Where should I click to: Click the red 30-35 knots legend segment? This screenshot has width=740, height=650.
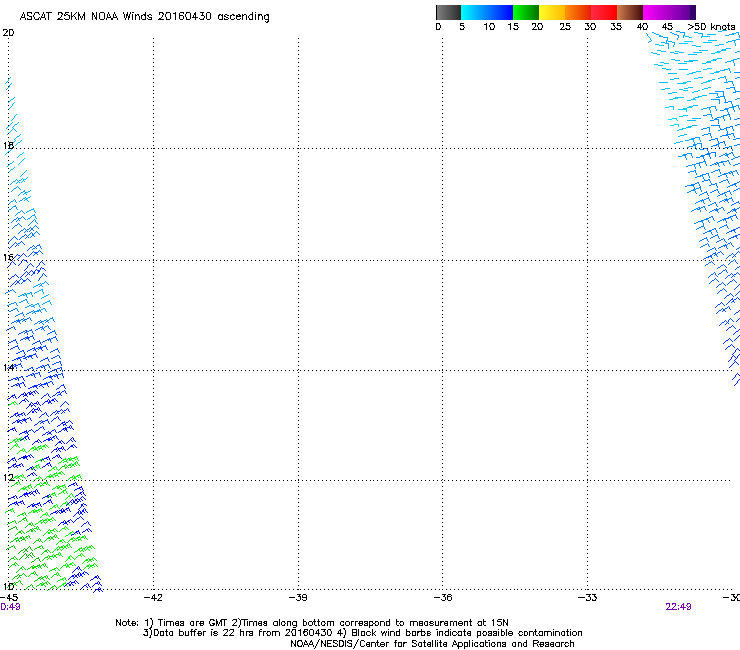click(604, 12)
